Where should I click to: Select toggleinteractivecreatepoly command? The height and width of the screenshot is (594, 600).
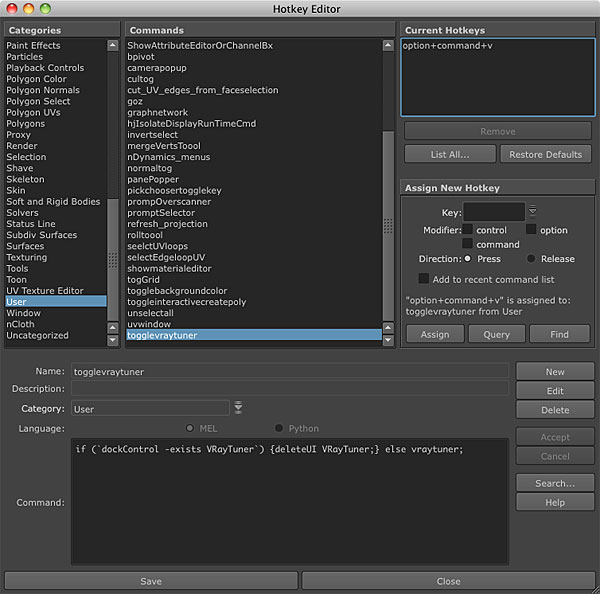tap(254, 302)
